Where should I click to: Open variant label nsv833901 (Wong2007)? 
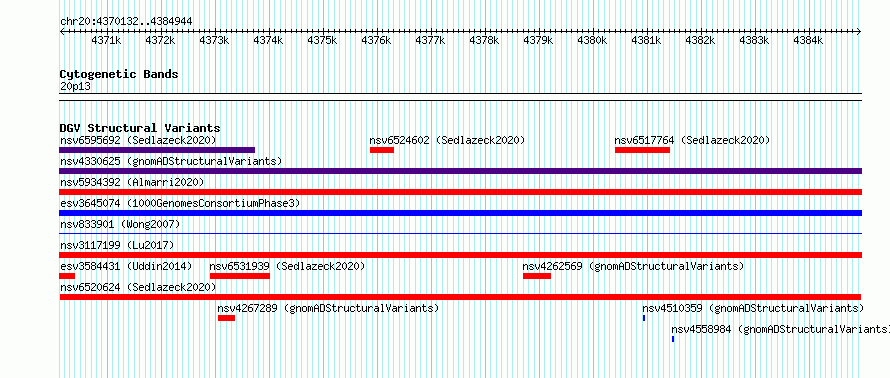(120, 224)
